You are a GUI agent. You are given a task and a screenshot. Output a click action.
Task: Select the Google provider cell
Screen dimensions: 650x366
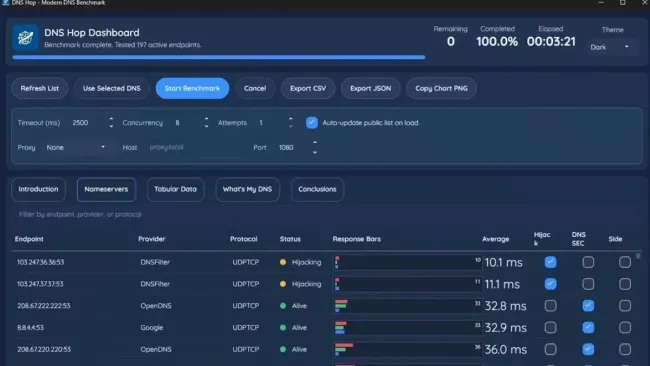(152, 327)
